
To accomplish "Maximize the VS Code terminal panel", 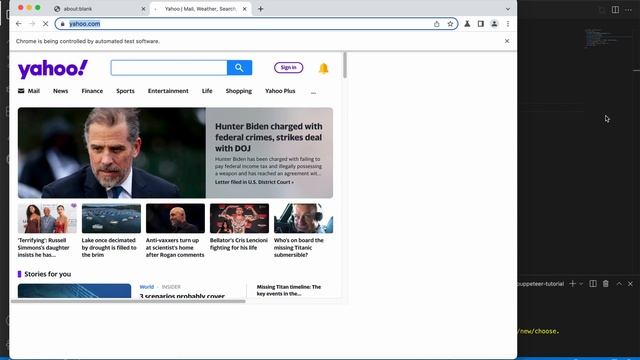I will pyautogui.click(x=619, y=284).
